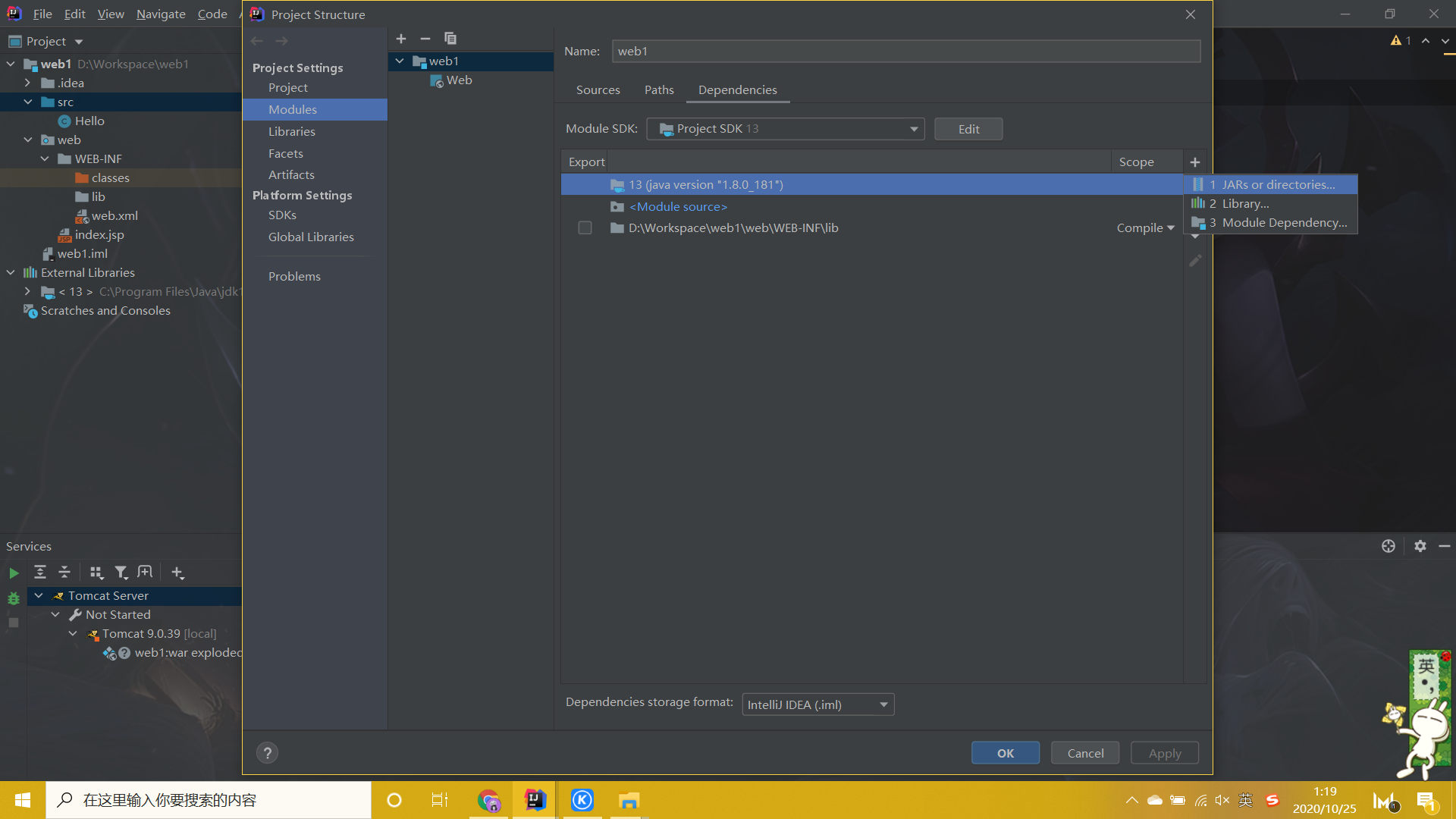Collapse Tomcat Server node in Services

coord(38,596)
